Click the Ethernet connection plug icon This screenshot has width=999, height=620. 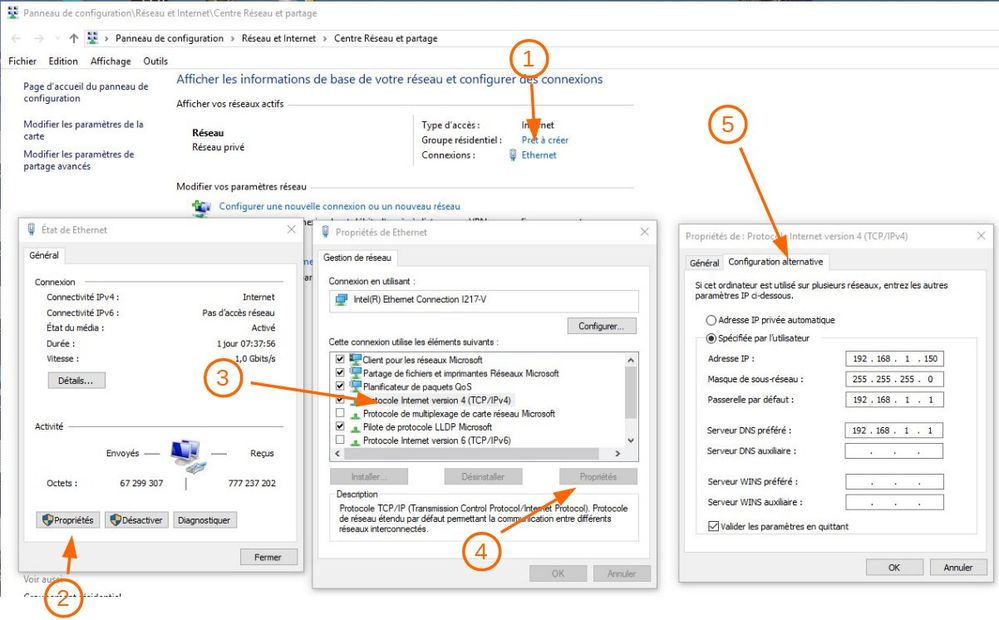point(513,155)
